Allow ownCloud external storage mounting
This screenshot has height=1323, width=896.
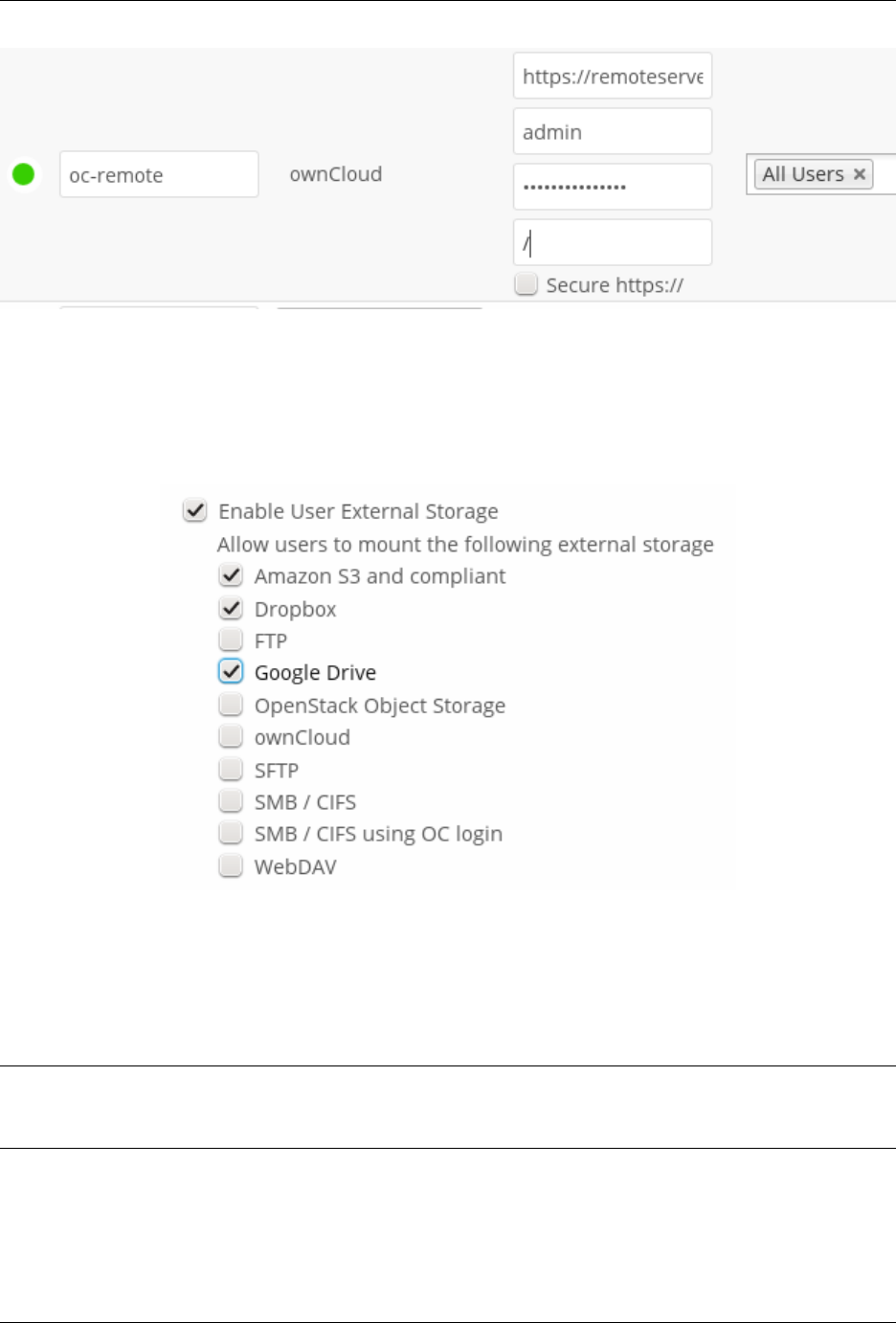[231, 736]
